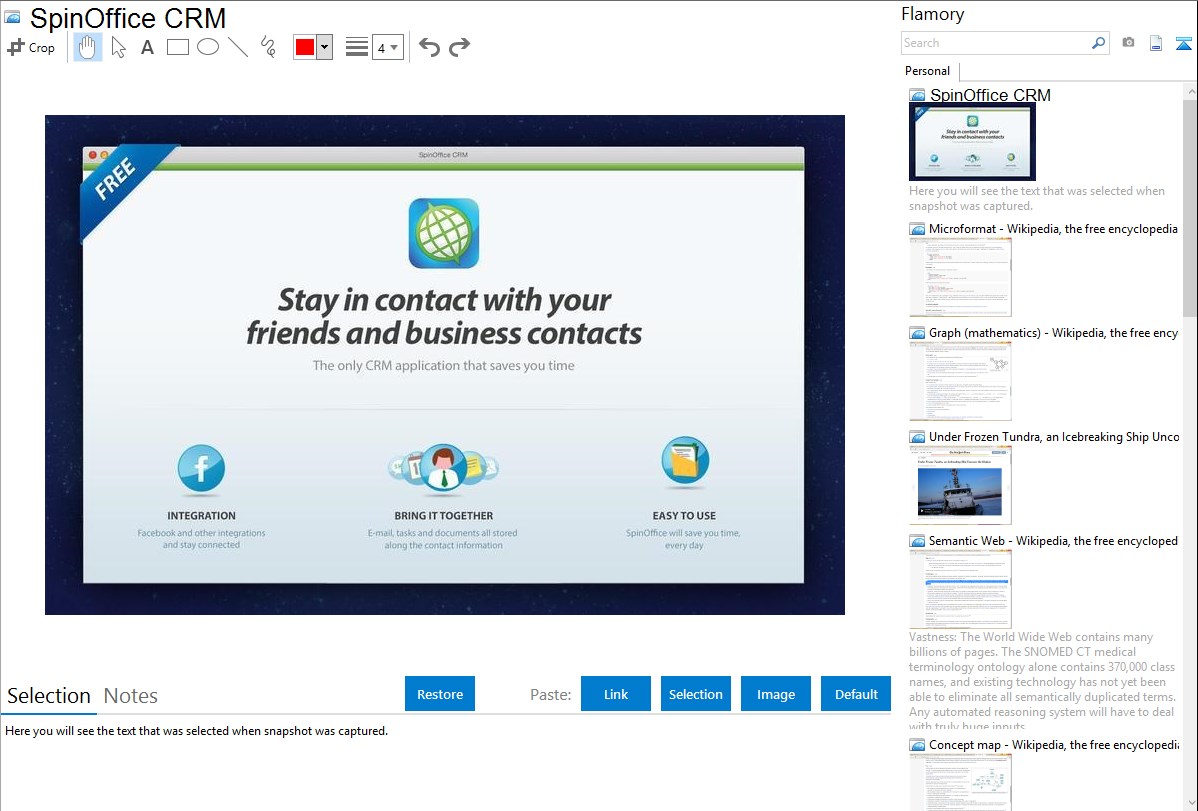
Task: Click the sidebar vertical scrollbar
Action: [1190, 208]
